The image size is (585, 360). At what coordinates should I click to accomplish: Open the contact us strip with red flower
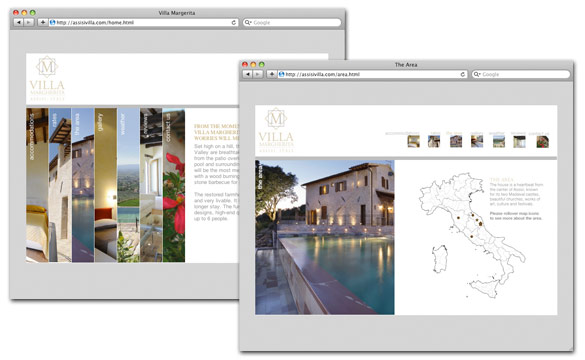pyautogui.click(x=174, y=185)
